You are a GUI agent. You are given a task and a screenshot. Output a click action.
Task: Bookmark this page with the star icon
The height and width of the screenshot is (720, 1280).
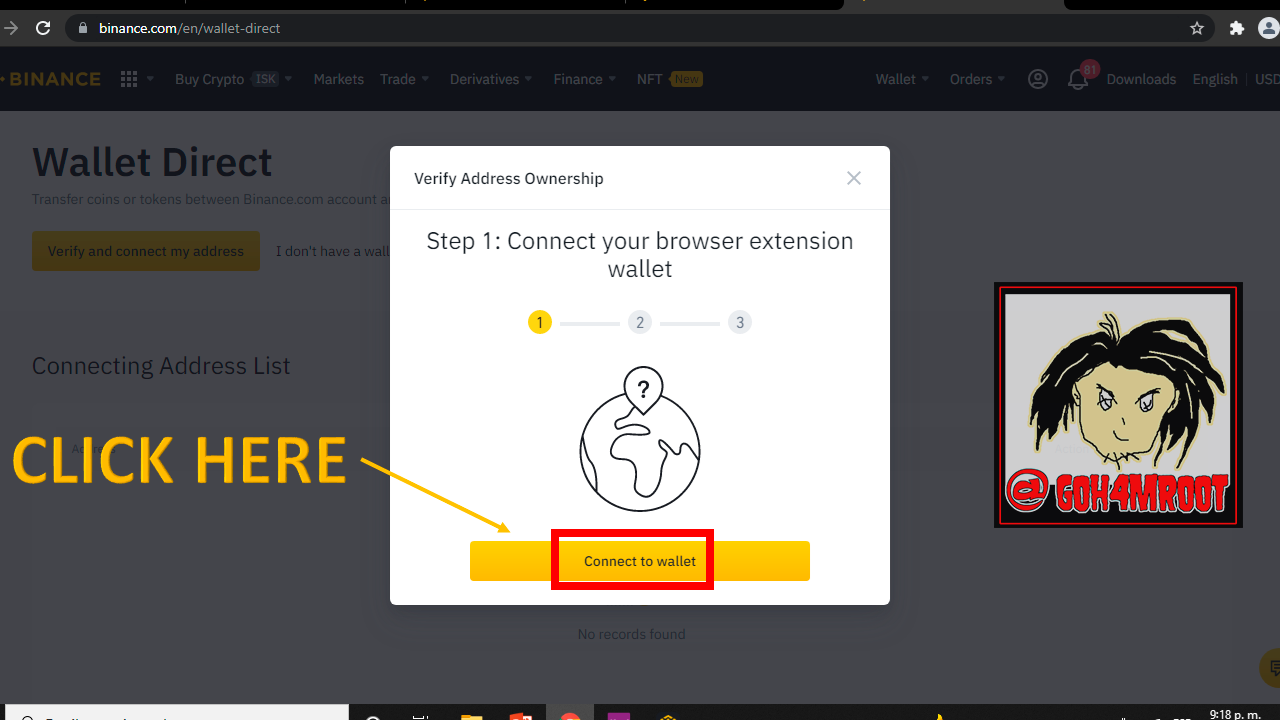1197,28
